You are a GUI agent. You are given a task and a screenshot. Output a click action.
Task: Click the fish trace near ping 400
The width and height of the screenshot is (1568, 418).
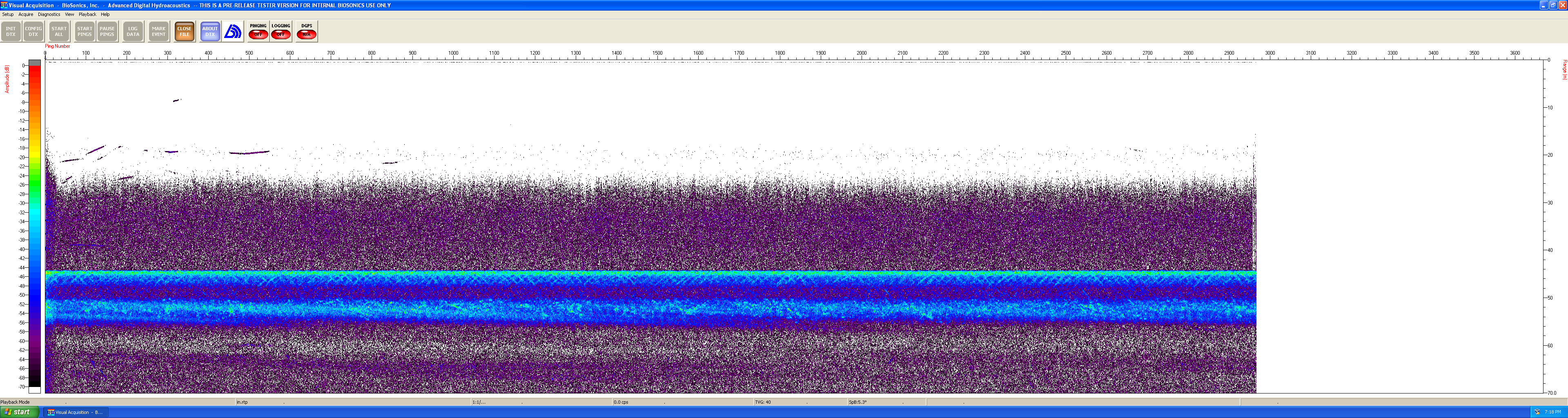[x=249, y=153]
